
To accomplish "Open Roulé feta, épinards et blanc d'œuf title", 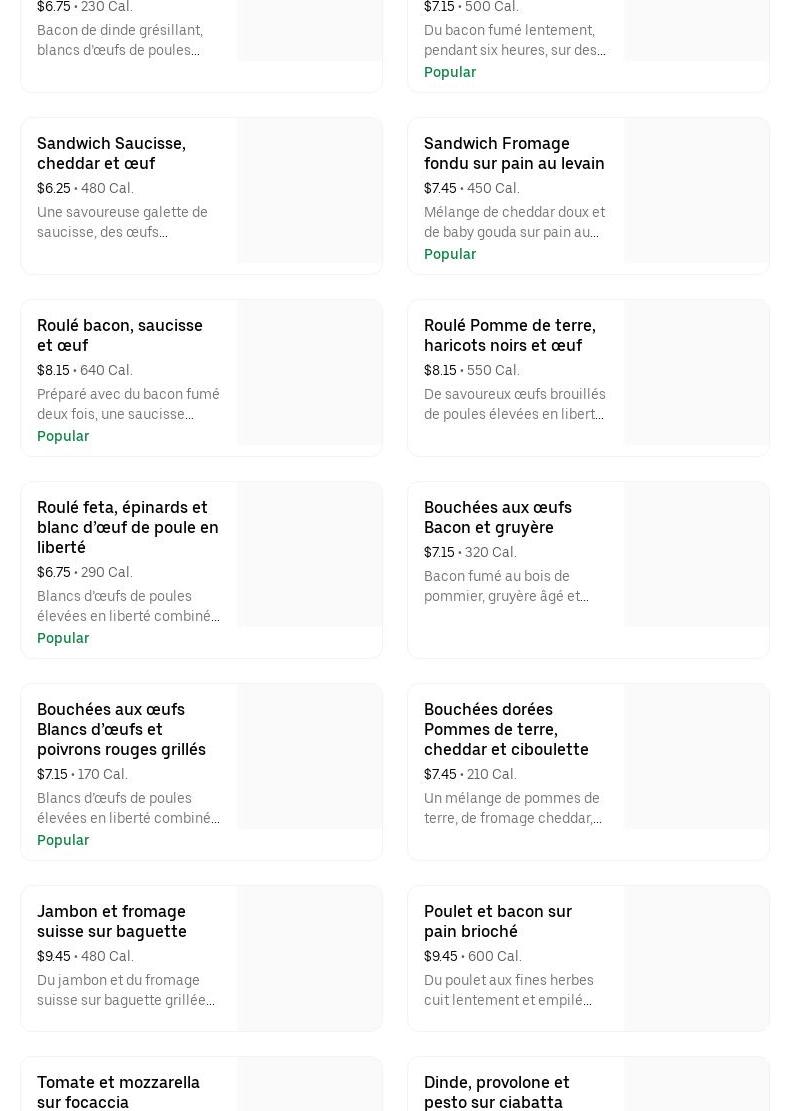I will point(127,527).
